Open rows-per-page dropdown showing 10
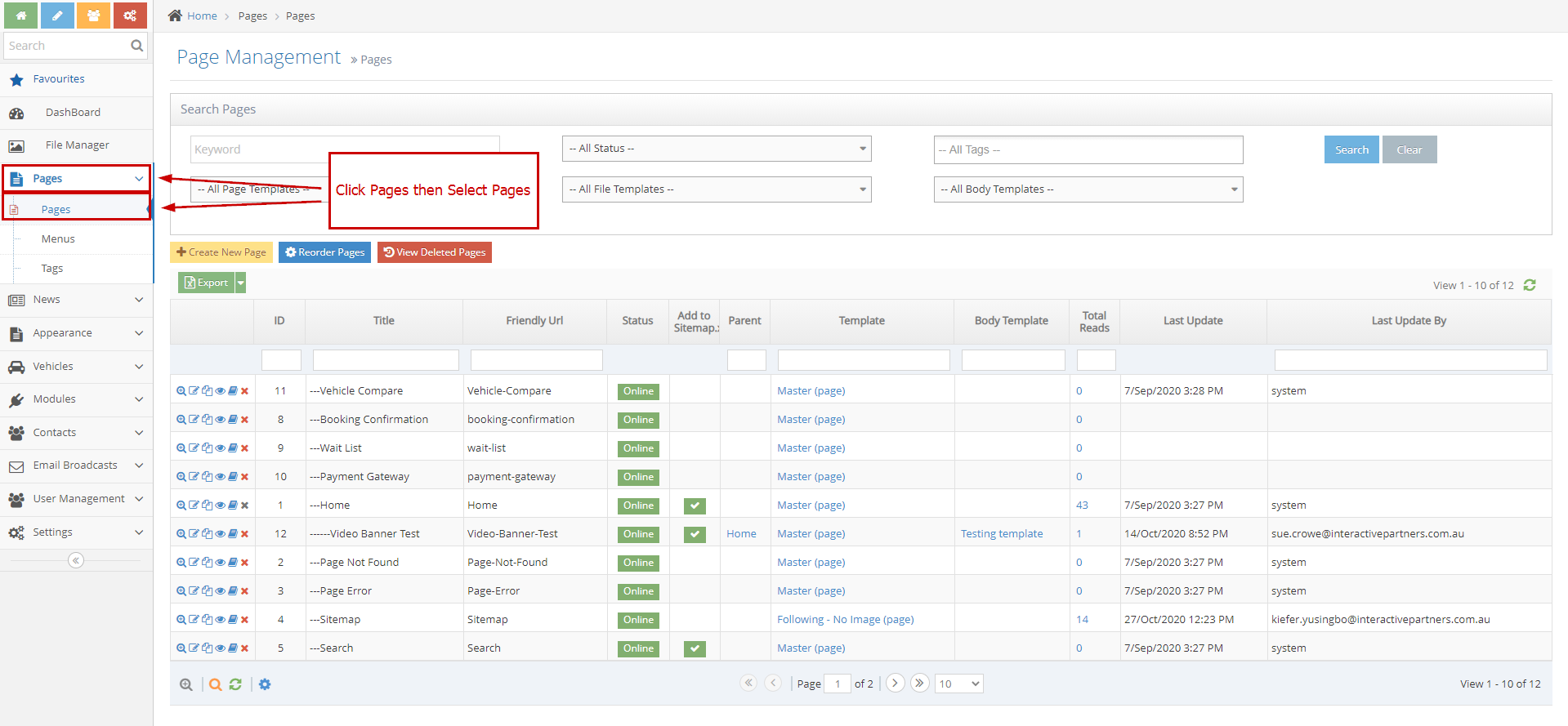This screenshot has height=726, width=1568. [x=959, y=684]
